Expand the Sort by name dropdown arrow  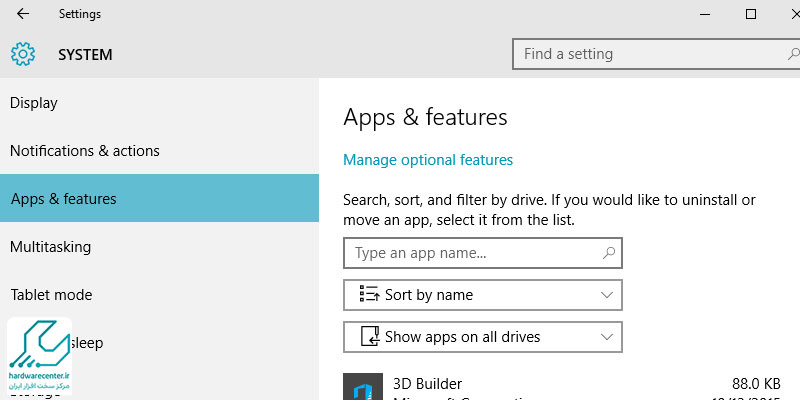(x=607, y=295)
